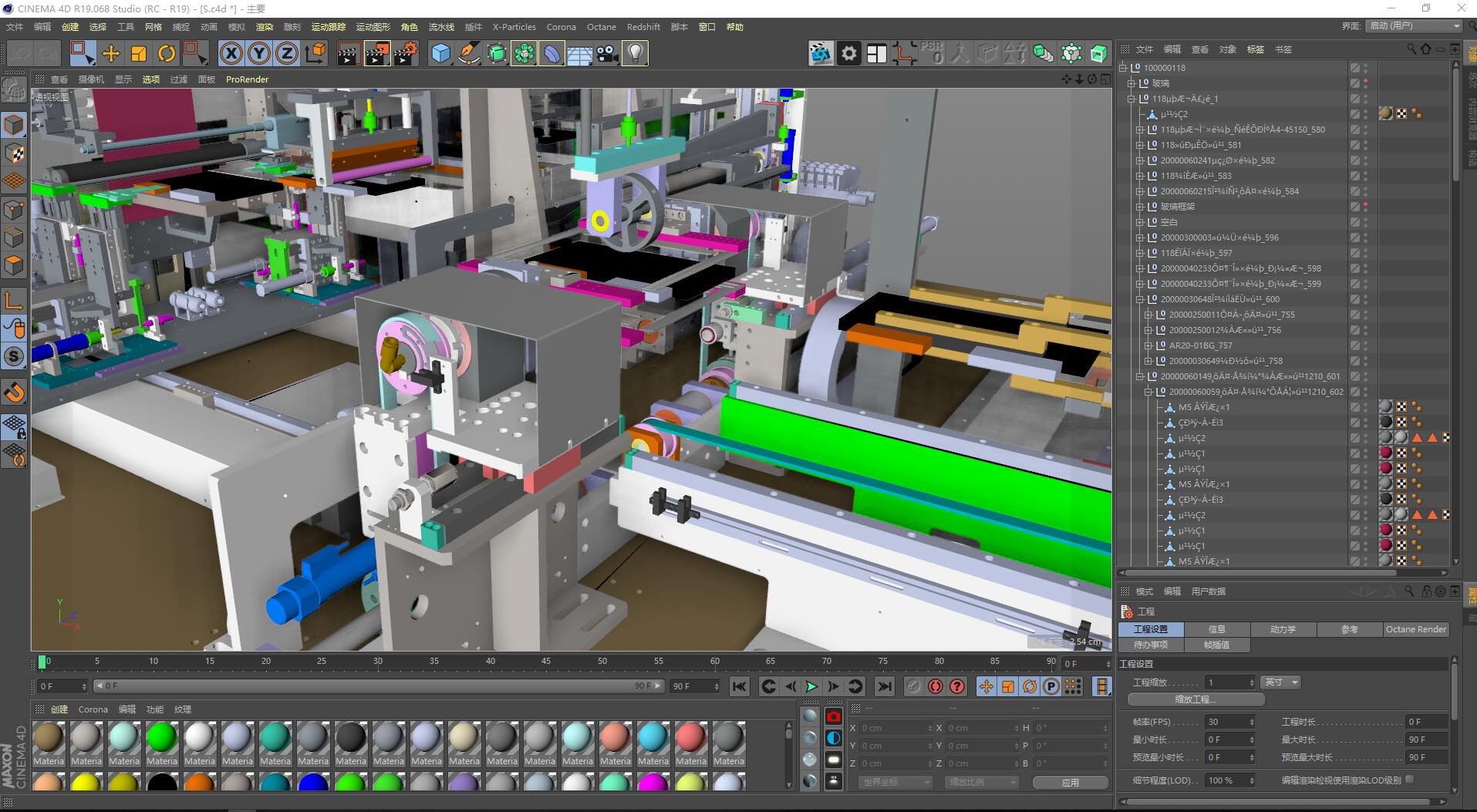
Task: Select the Move tool in the top toolbar
Action: pos(110,53)
